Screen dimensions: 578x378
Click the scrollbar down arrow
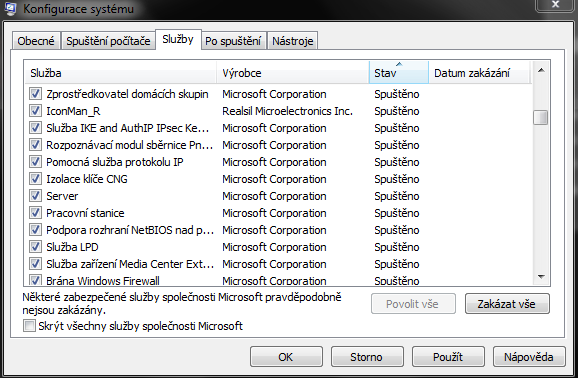tap(541, 276)
